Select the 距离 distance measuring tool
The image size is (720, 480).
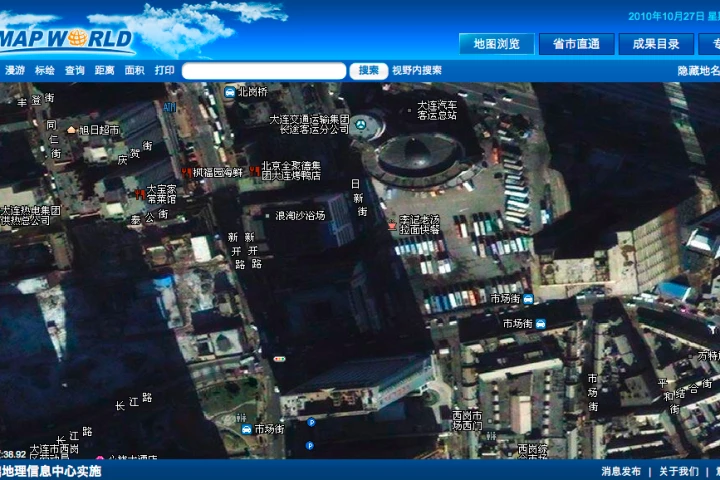(104, 70)
